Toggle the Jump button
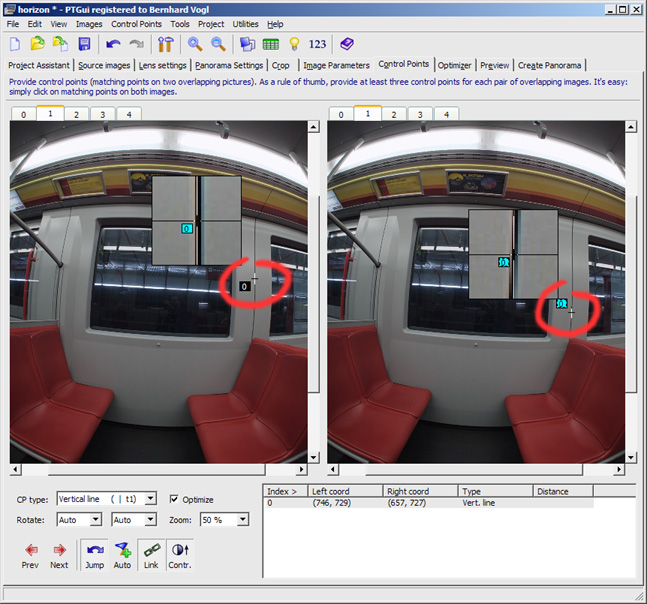Viewport: 647px width, 604px height. click(94, 554)
